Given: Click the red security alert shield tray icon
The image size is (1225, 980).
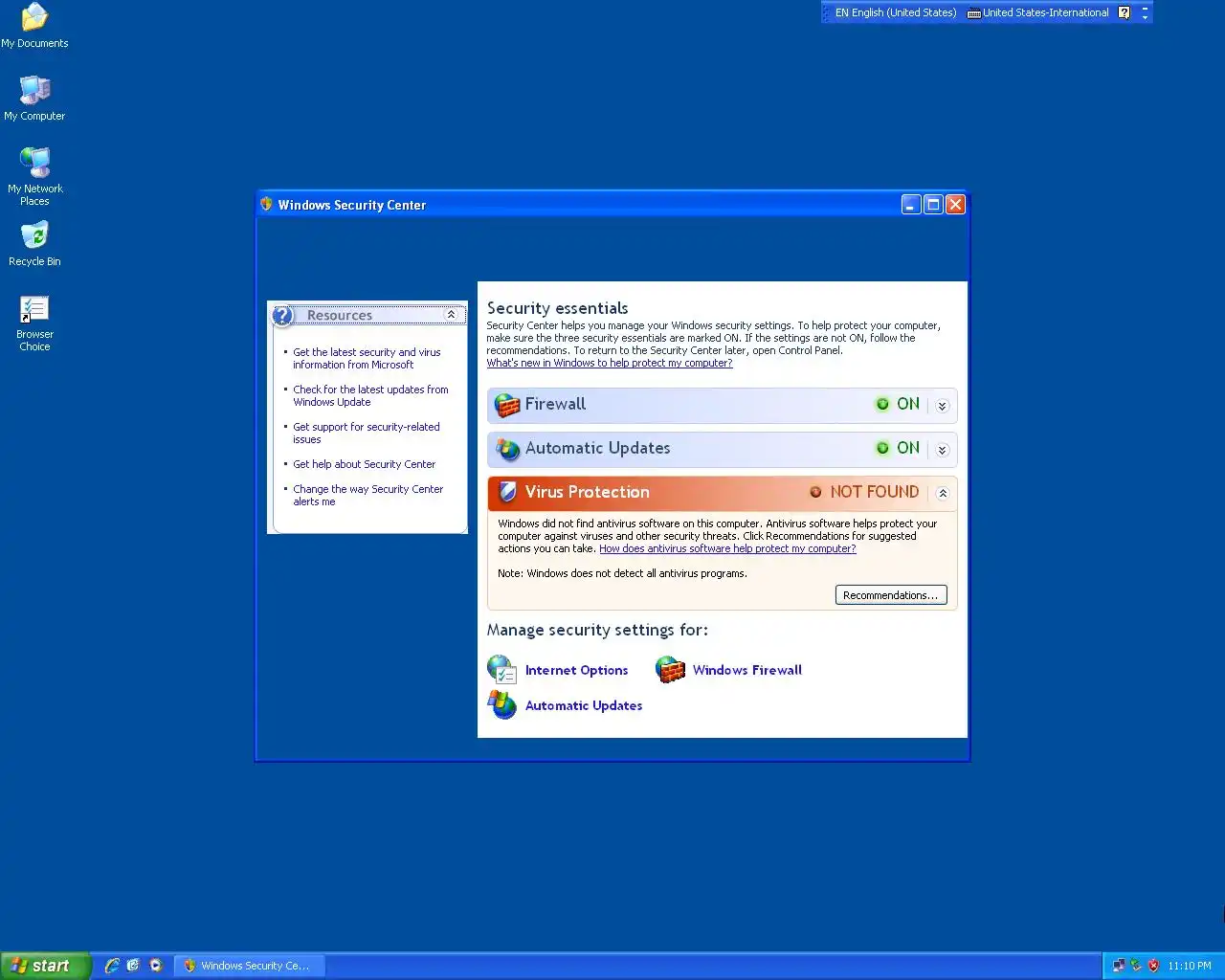Looking at the screenshot, I should (x=1153, y=966).
